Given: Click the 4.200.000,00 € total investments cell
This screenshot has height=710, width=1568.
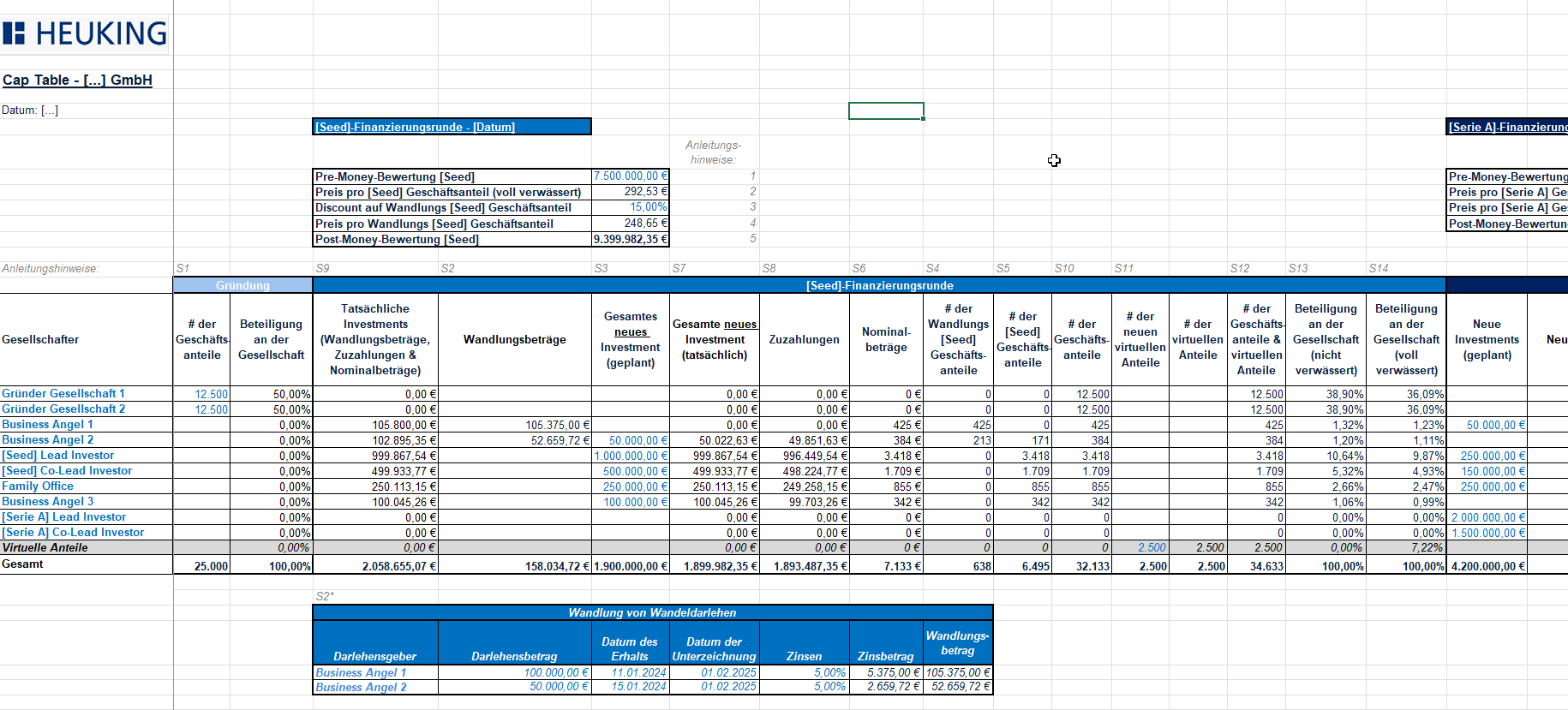Looking at the screenshot, I should 1487,566.
